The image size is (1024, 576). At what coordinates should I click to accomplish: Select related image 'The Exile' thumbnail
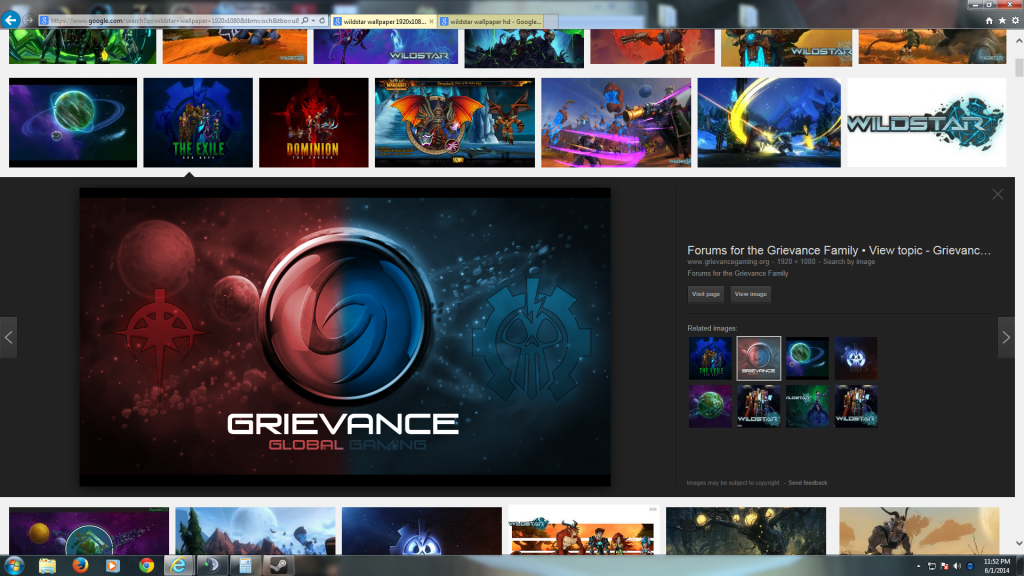coord(710,358)
